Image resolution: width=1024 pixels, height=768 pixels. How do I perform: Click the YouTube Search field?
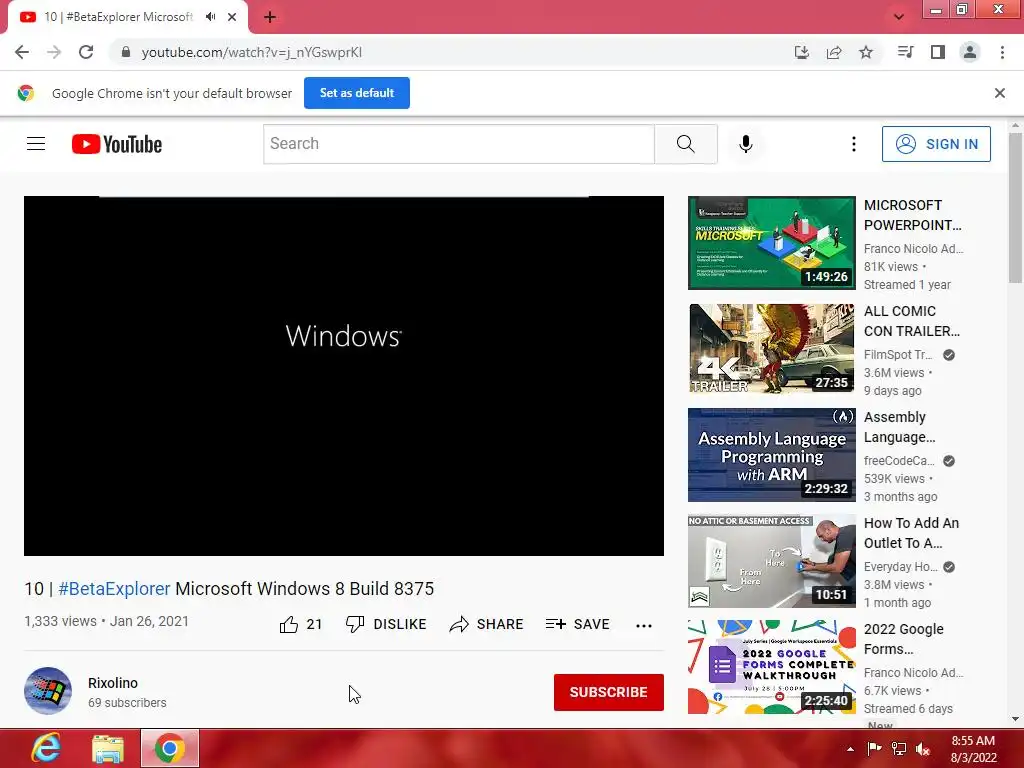click(x=458, y=144)
